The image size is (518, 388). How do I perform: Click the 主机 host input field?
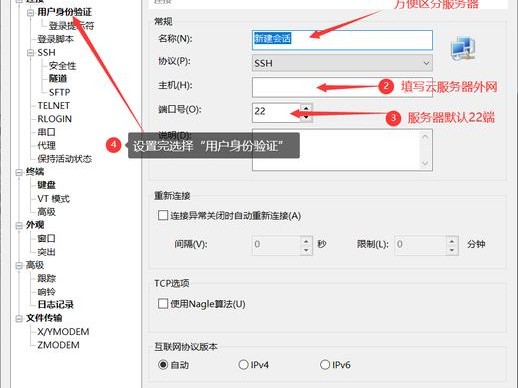(342, 87)
